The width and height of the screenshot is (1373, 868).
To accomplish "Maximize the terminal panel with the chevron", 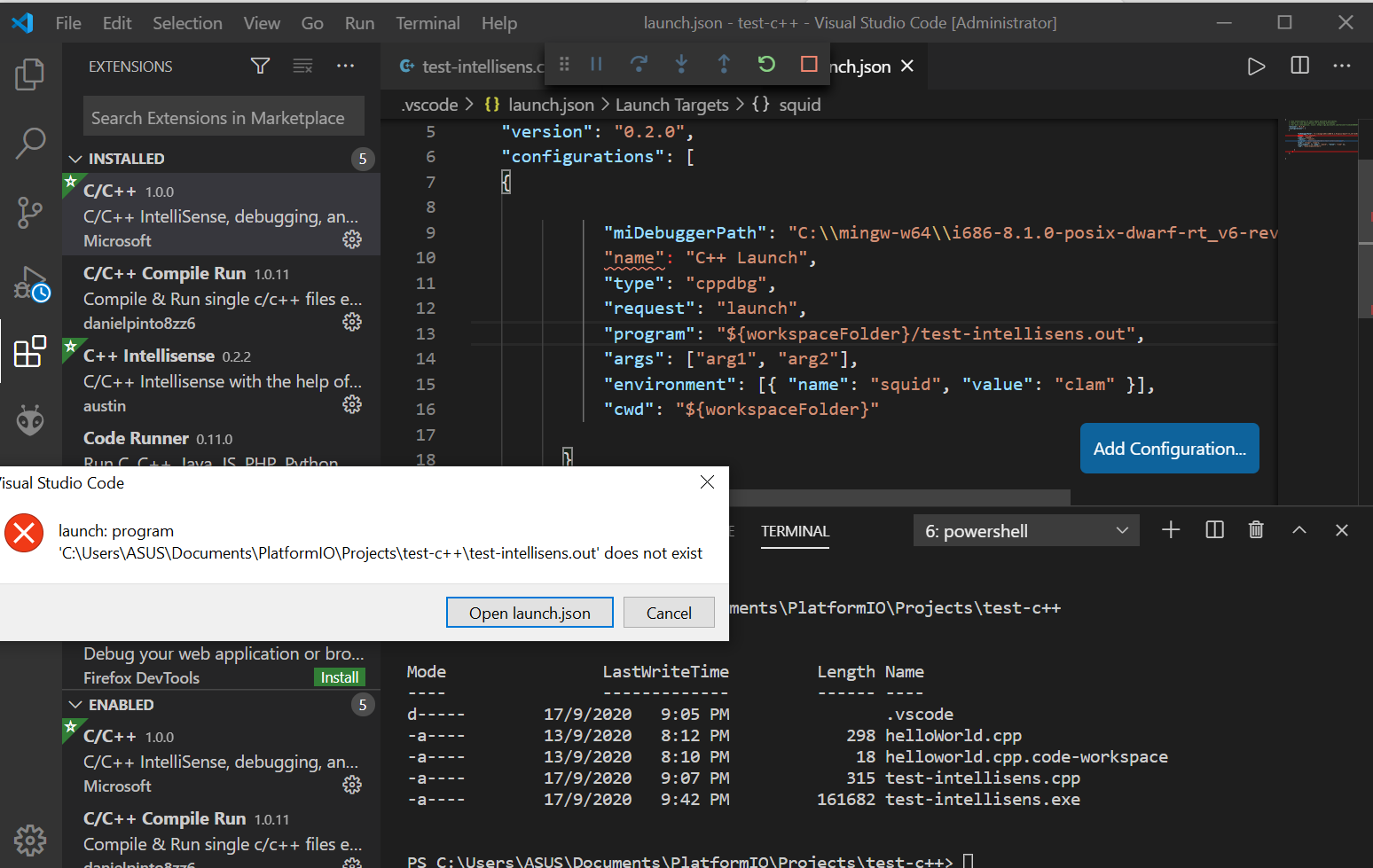I will (x=1298, y=530).
